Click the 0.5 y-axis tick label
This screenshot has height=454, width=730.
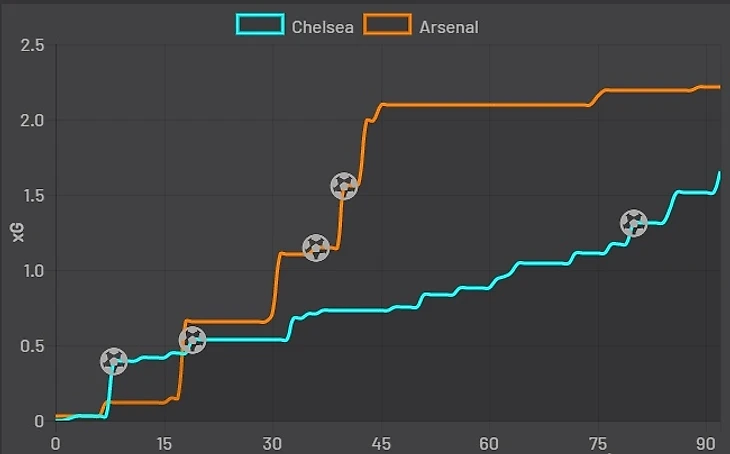point(32,347)
